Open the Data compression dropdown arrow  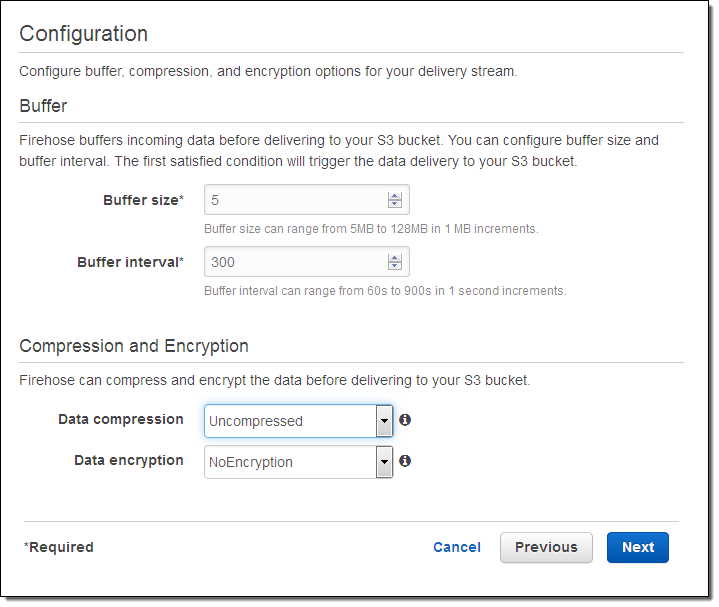384,420
